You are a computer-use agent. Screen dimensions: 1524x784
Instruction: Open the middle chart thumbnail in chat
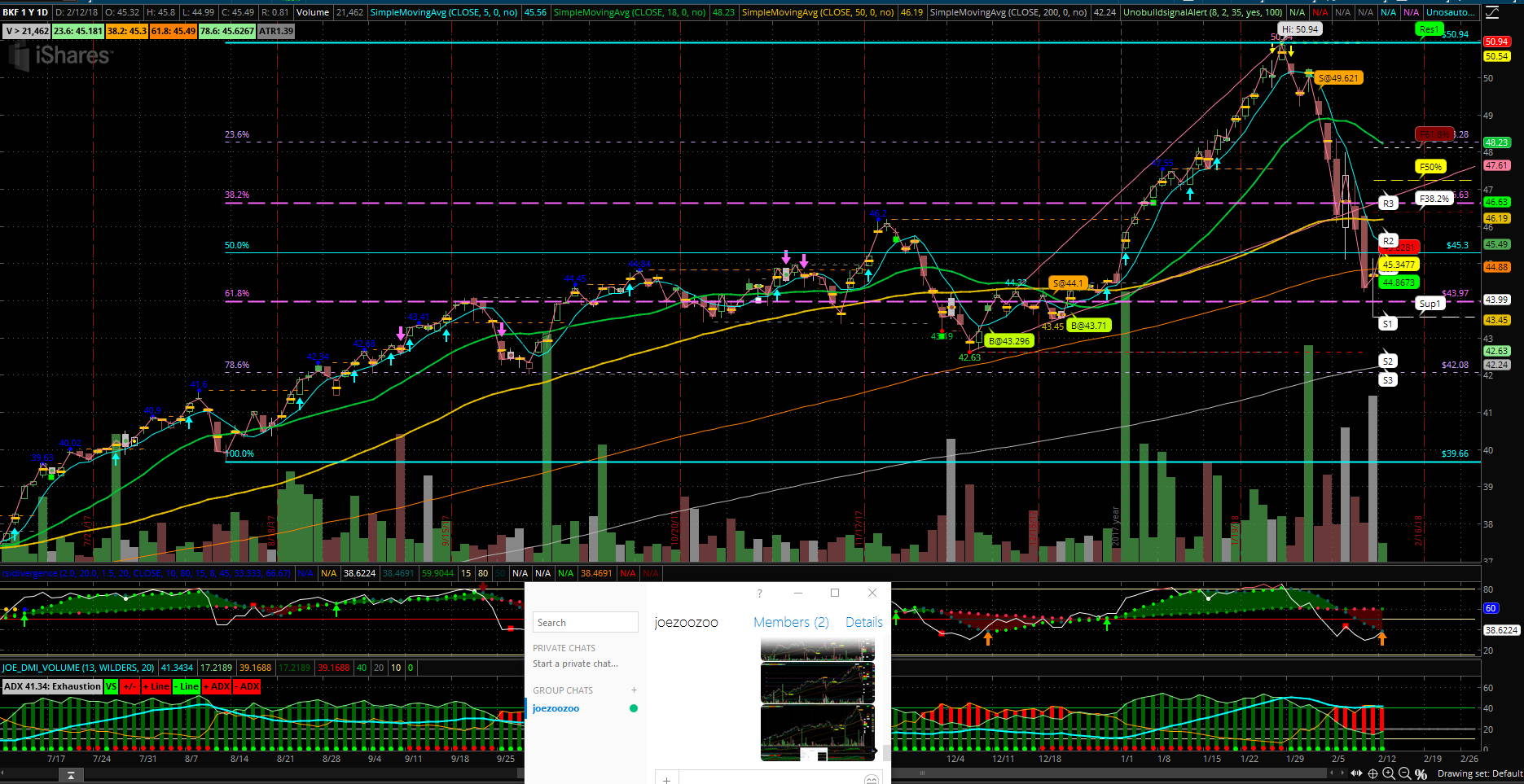coord(818,682)
